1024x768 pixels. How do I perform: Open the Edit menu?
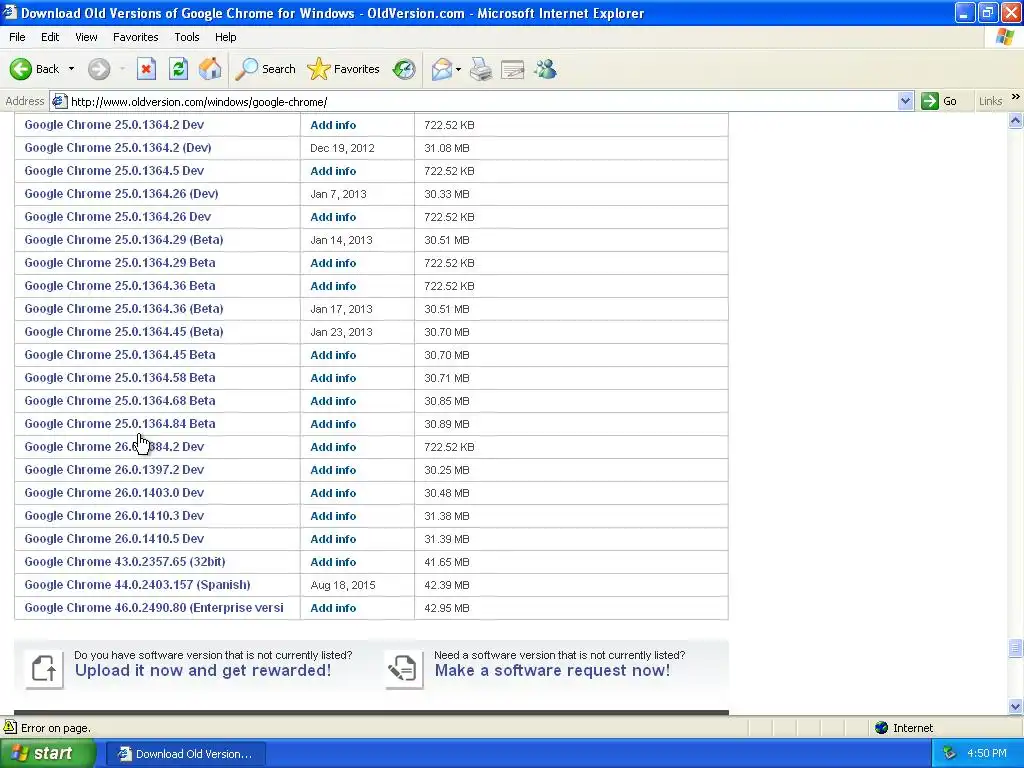click(50, 37)
